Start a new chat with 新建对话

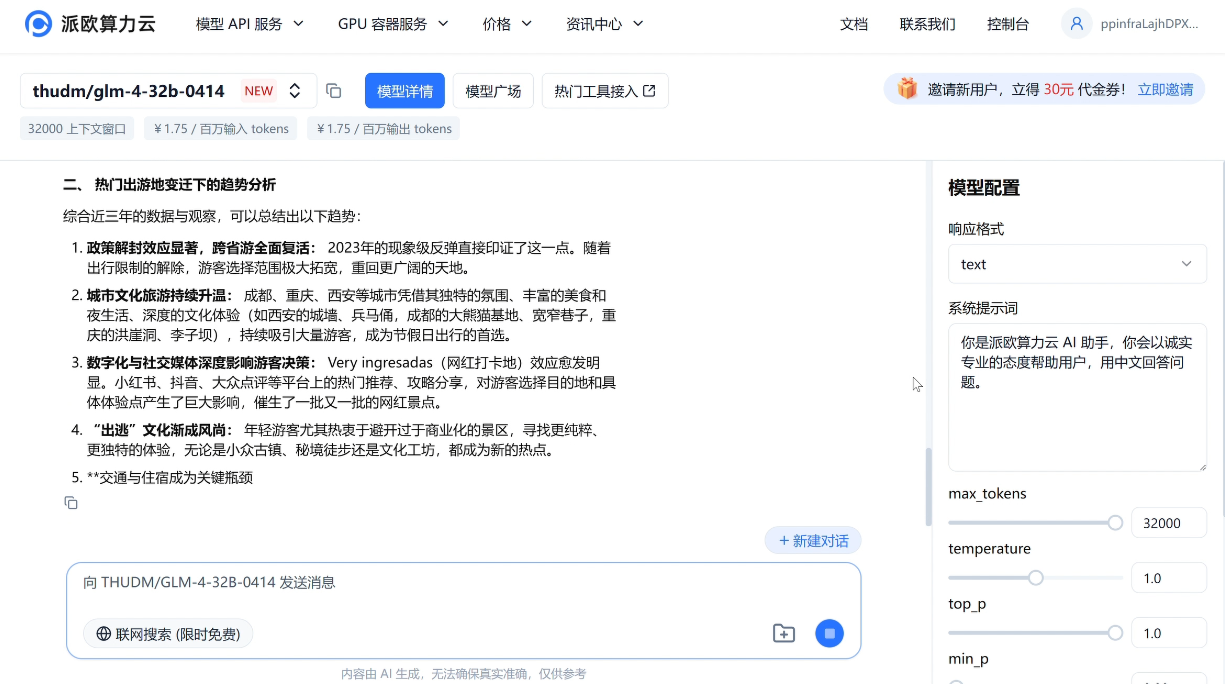point(813,541)
